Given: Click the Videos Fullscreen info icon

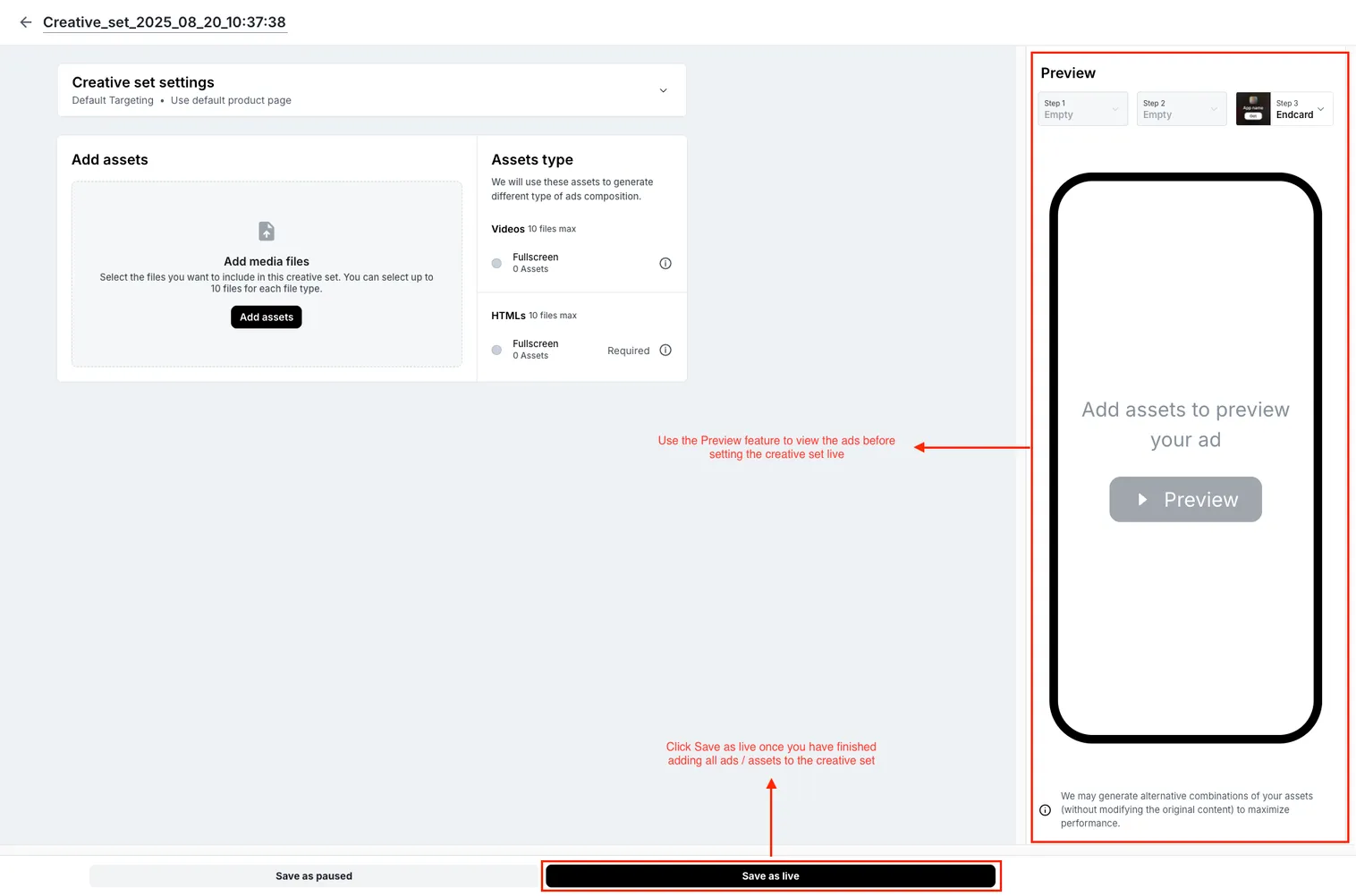Looking at the screenshot, I should [665, 263].
